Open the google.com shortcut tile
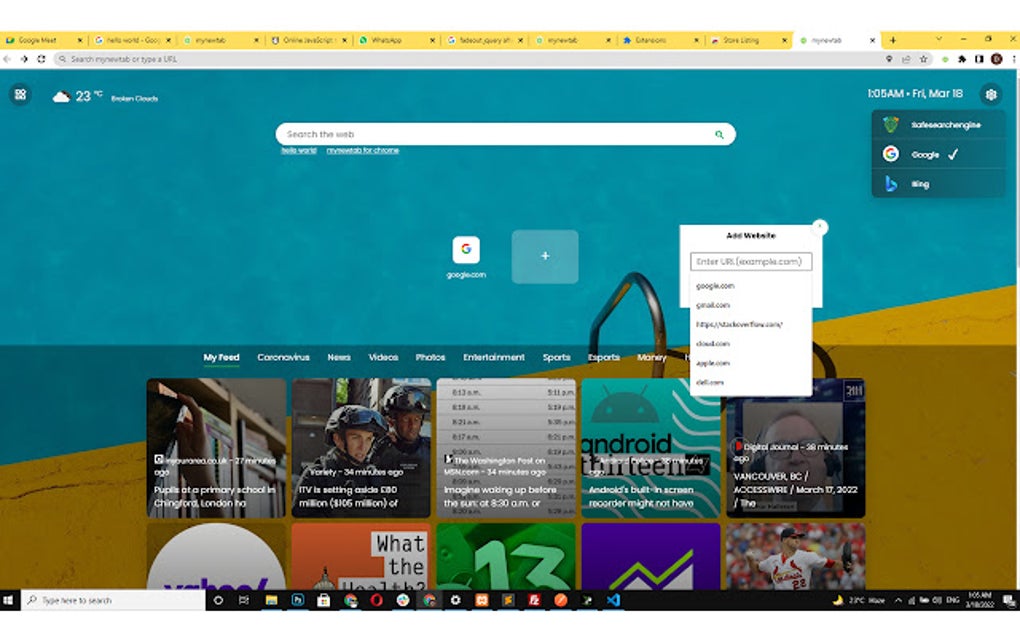This screenshot has height=638, width=1020. 465,250
